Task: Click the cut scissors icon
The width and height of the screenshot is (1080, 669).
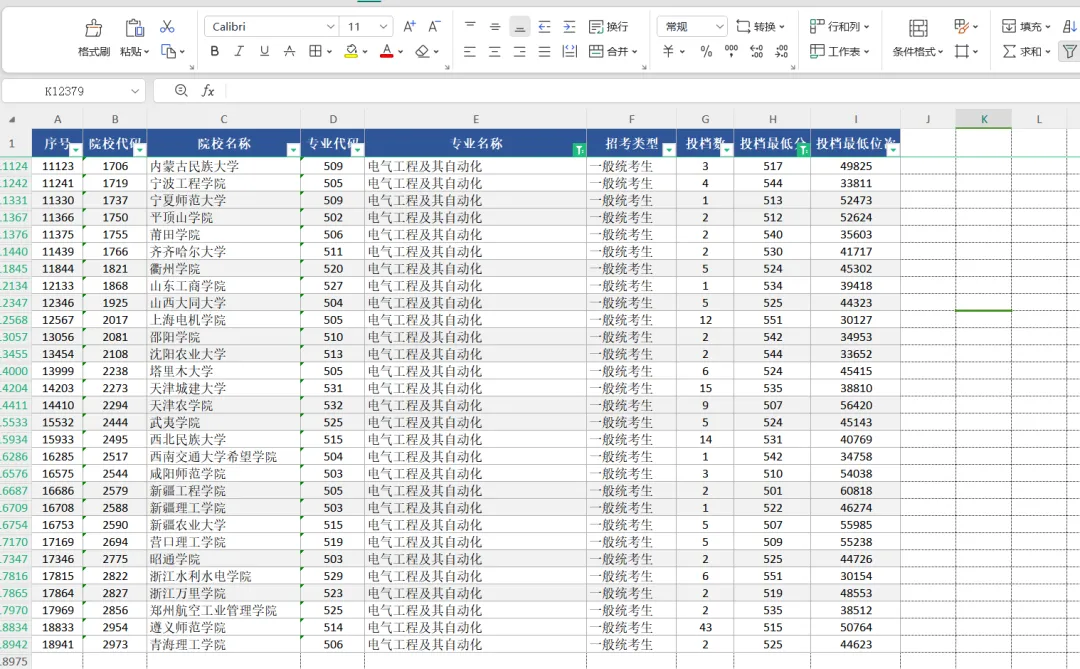Action: 167,27
